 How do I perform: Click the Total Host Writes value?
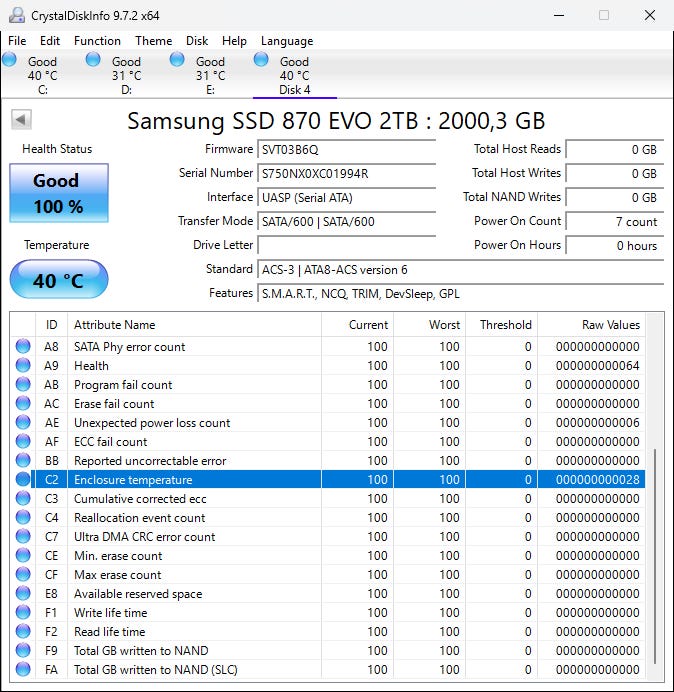pyautogui.click(x=614, y=173)
